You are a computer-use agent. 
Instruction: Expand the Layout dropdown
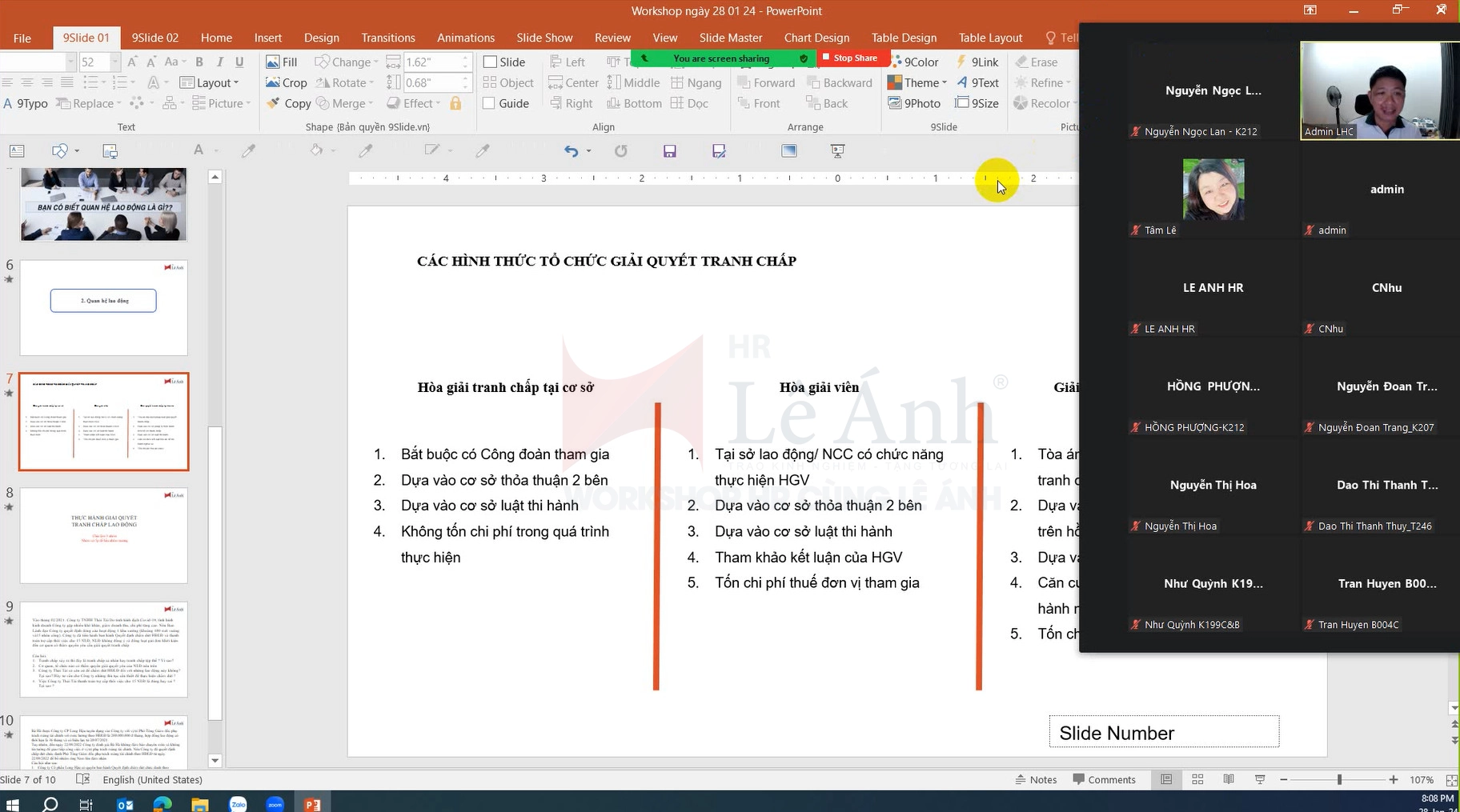point(210,82)
